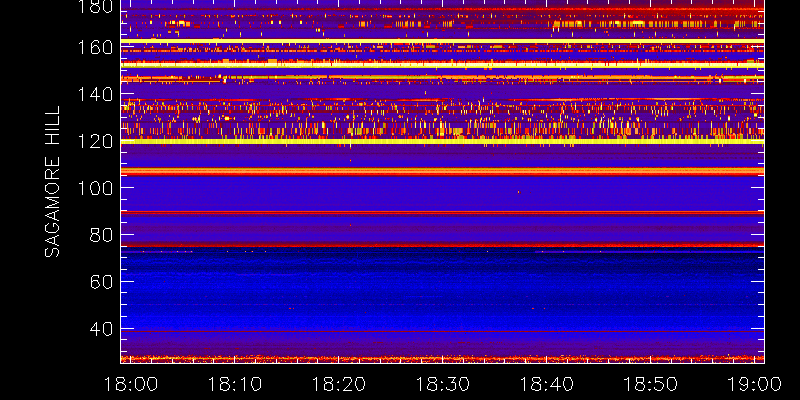Click the 80 frequency axis label
Screen dimensions: 800x400
(101, 235)
